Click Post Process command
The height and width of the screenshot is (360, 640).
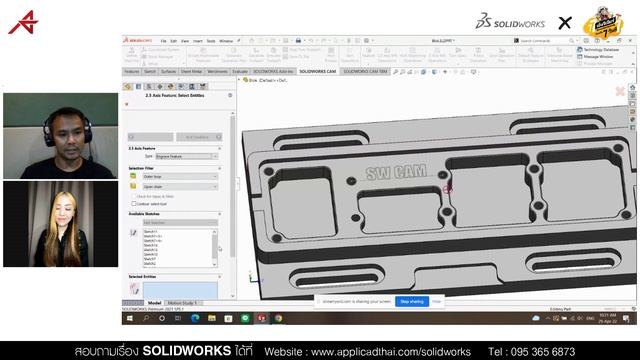coord(331,55)
